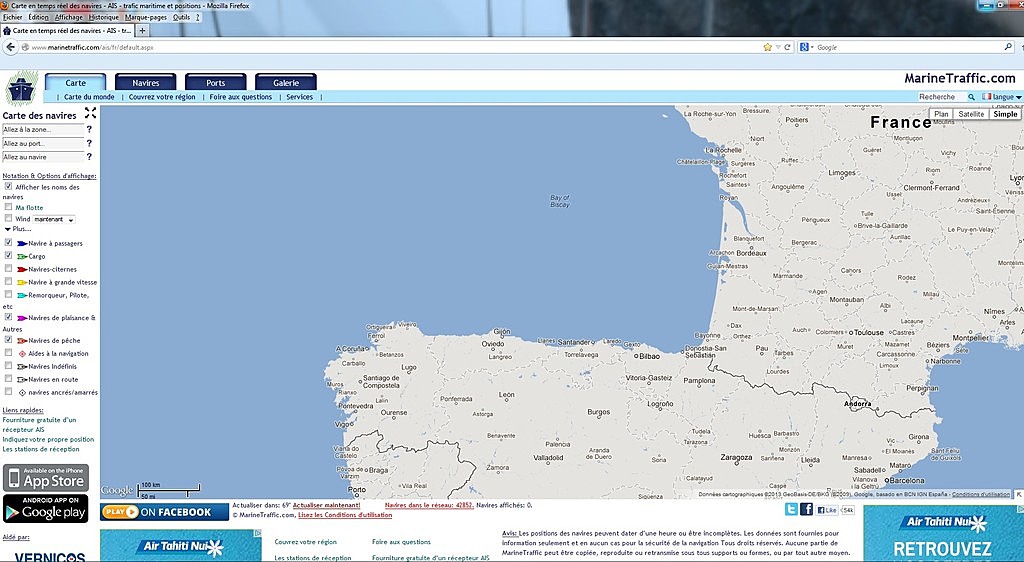Click the blue passenger ship legend icon

tap(22, 243)
